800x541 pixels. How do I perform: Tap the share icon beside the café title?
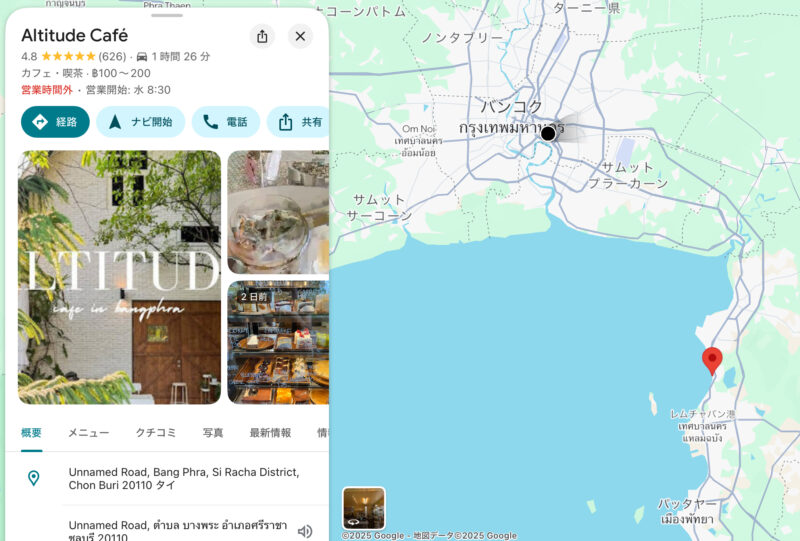point(262,36)
